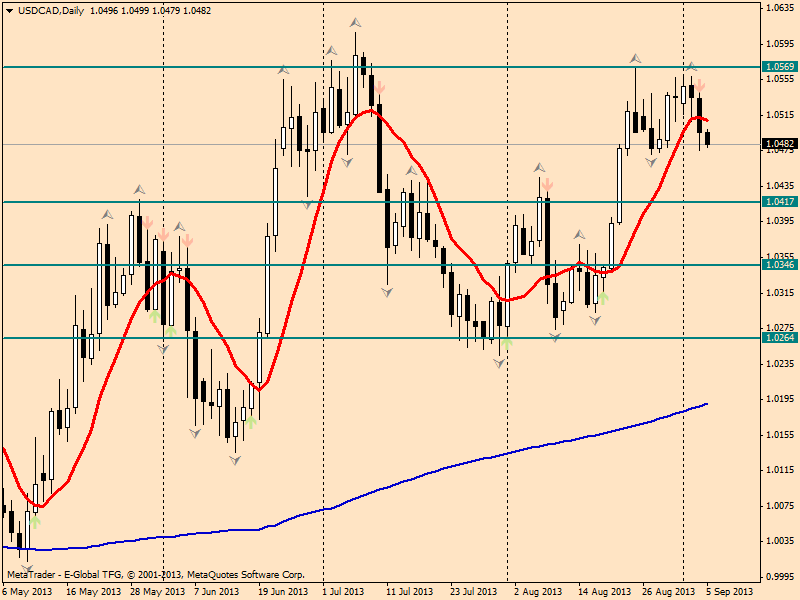This screenshot has height=600, width=800.
Task: Click the fractal arrow above the chart's highest candle
Action: (x=356, y=22)
